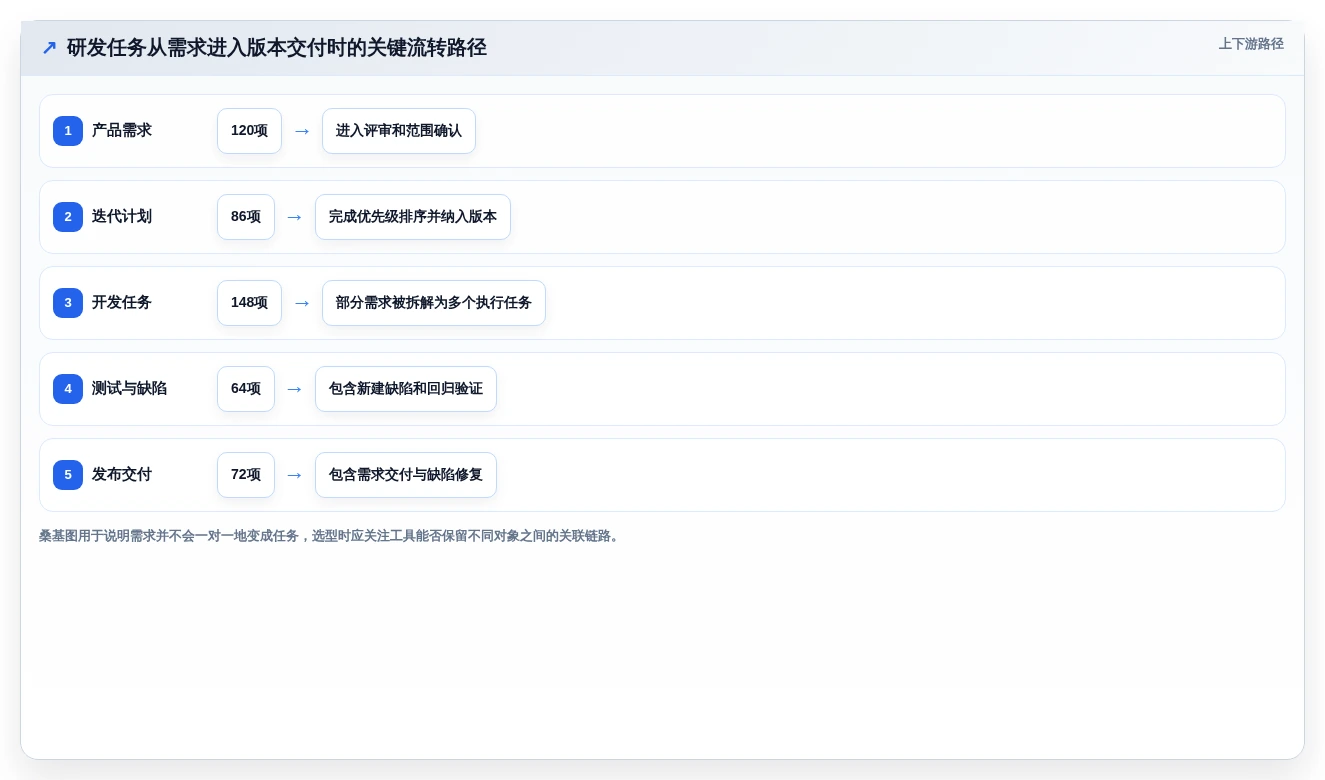Click the 产品需求 stage label
Screen dimensions: 1325x780
122,131
